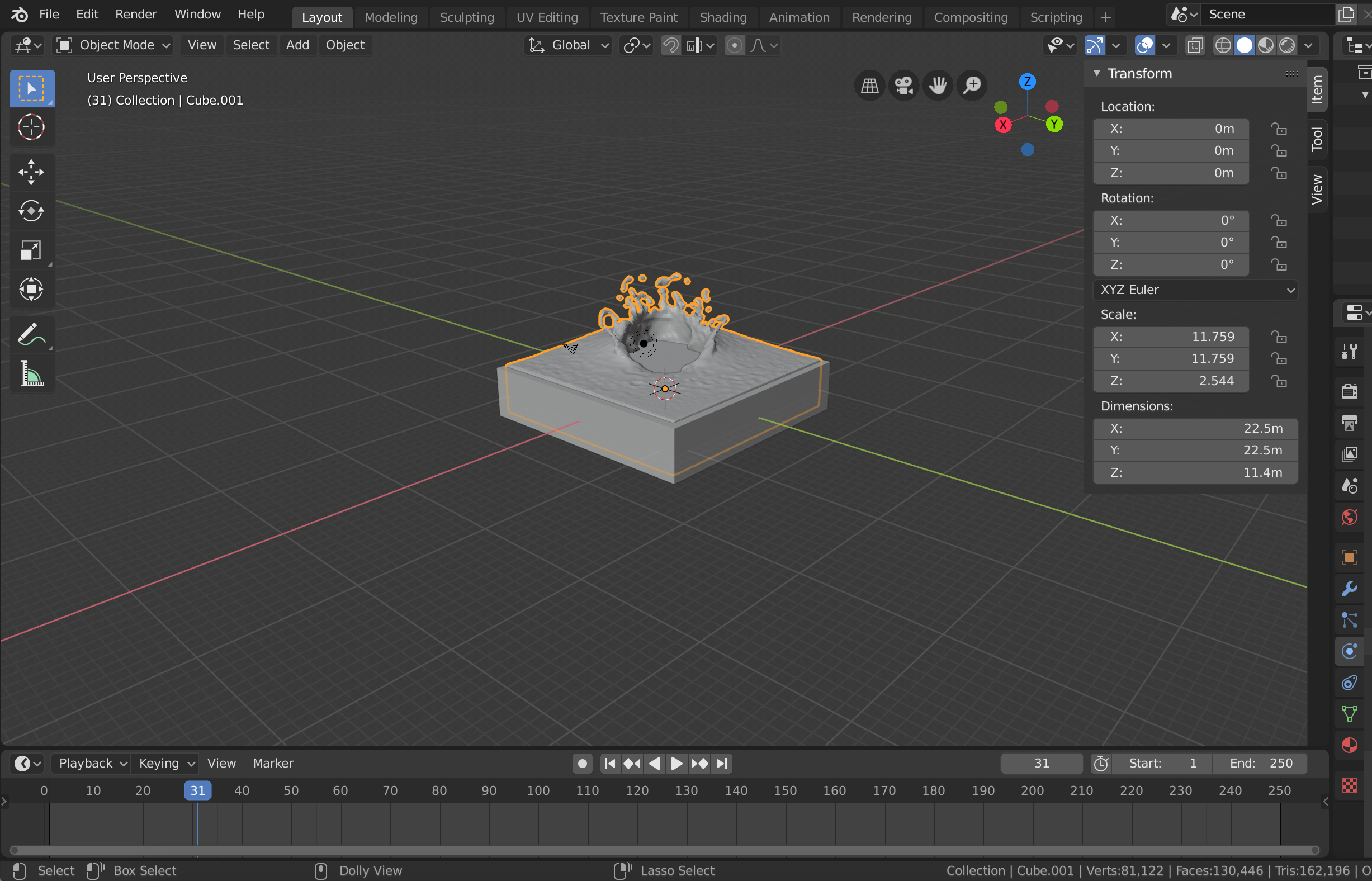Viewport: 1372px width, 881px height.
Task: Open the Keying dropdown
Action: 165,764
